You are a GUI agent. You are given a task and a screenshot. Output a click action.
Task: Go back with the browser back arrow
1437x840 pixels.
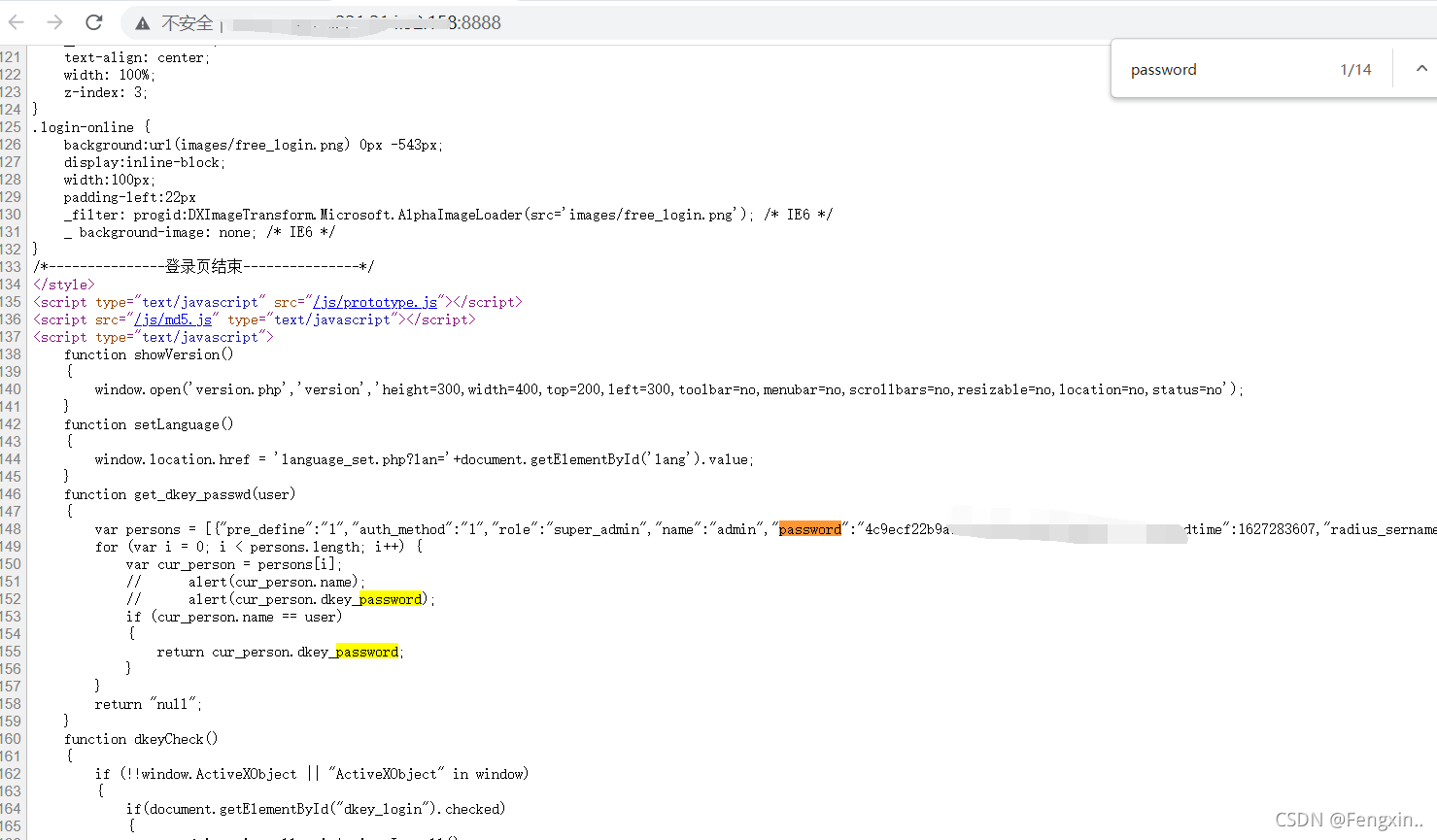pos(17,22)
